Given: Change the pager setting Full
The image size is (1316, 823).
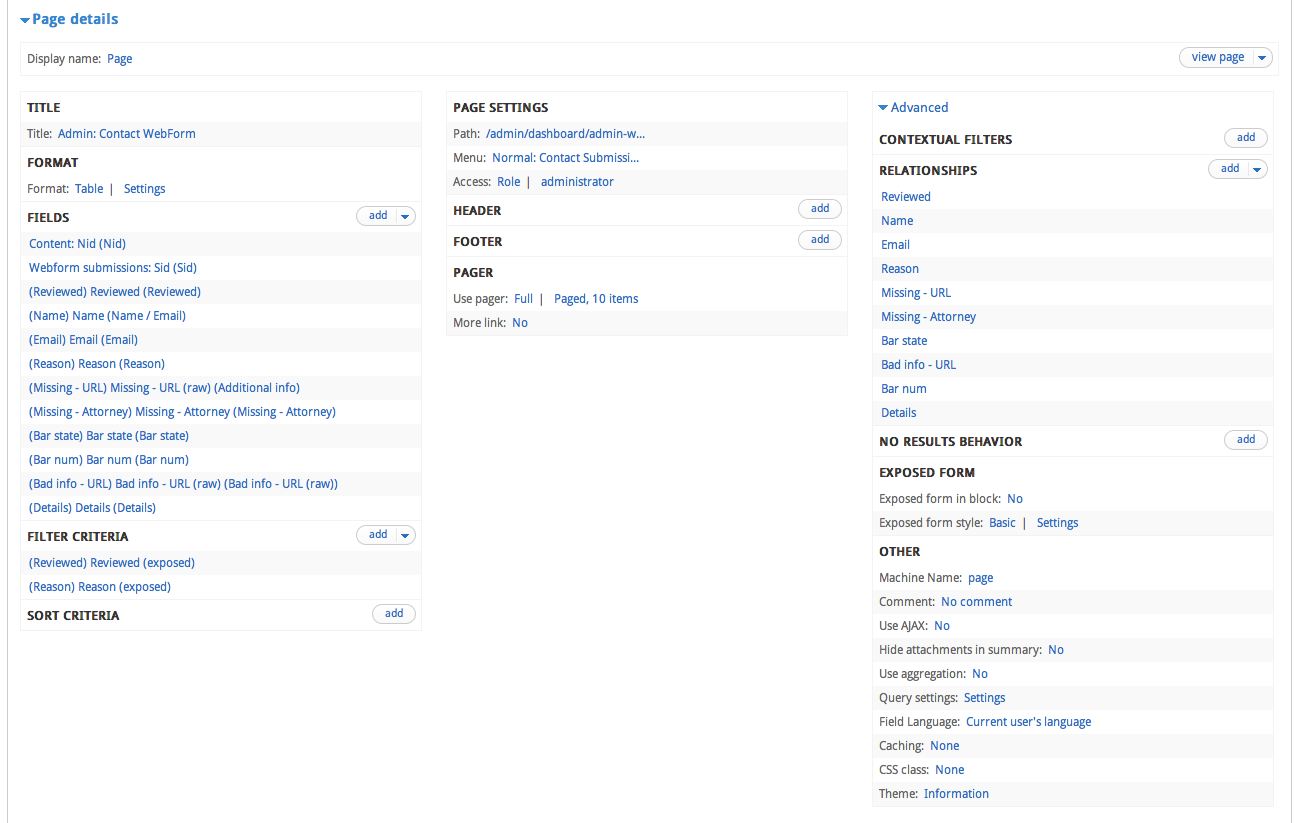Looking at the screenshot, I should click(523, 298).
